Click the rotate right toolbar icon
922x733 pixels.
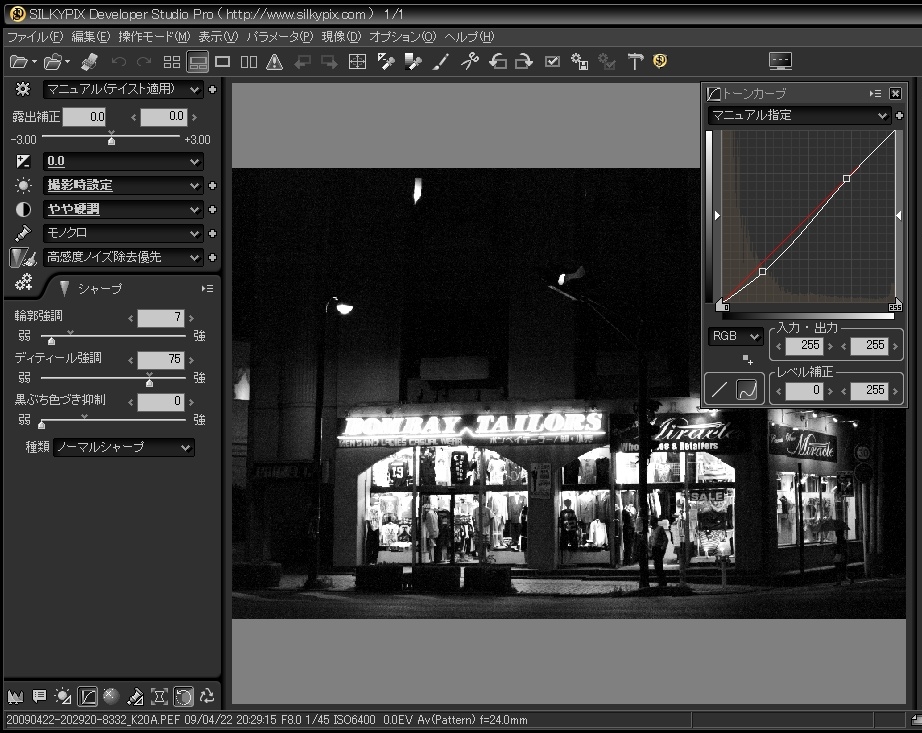523,62
